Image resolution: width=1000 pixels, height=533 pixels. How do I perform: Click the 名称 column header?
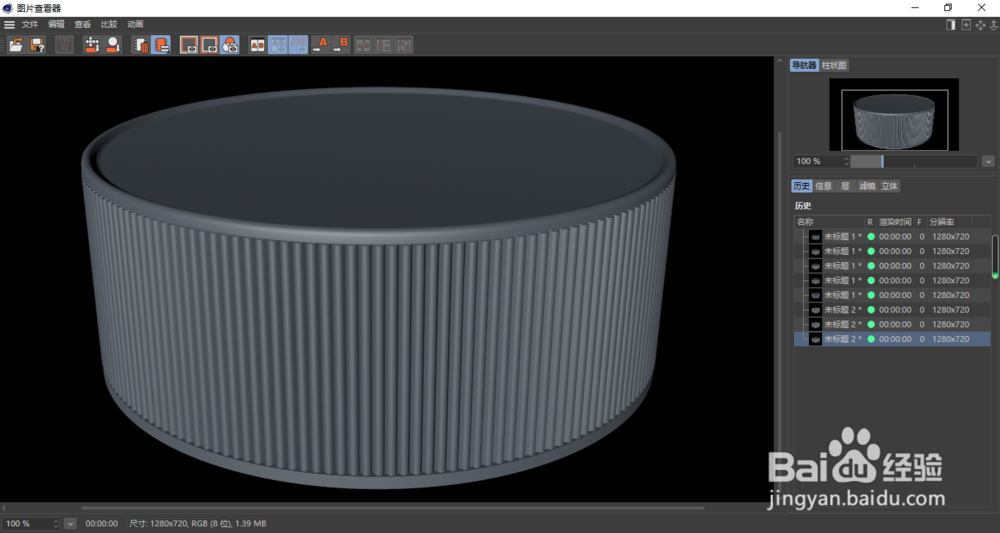click(829, 222)
